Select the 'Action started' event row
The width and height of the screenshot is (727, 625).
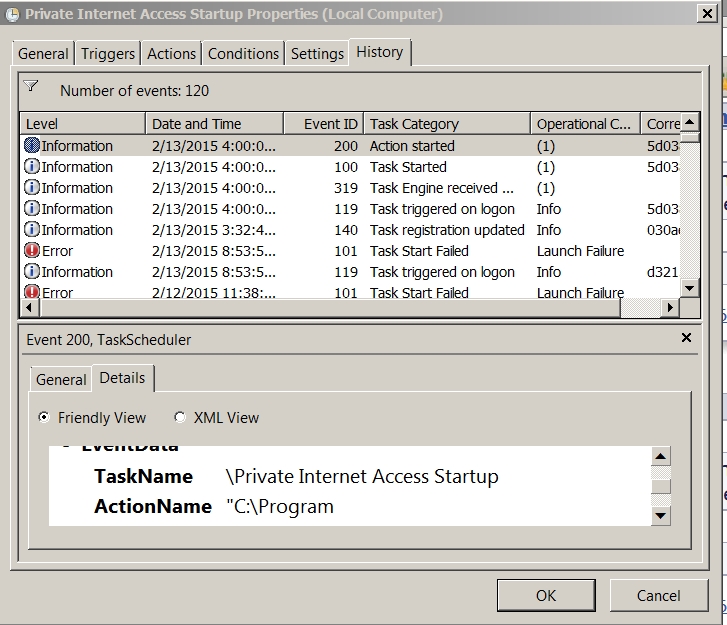point(351,146)
